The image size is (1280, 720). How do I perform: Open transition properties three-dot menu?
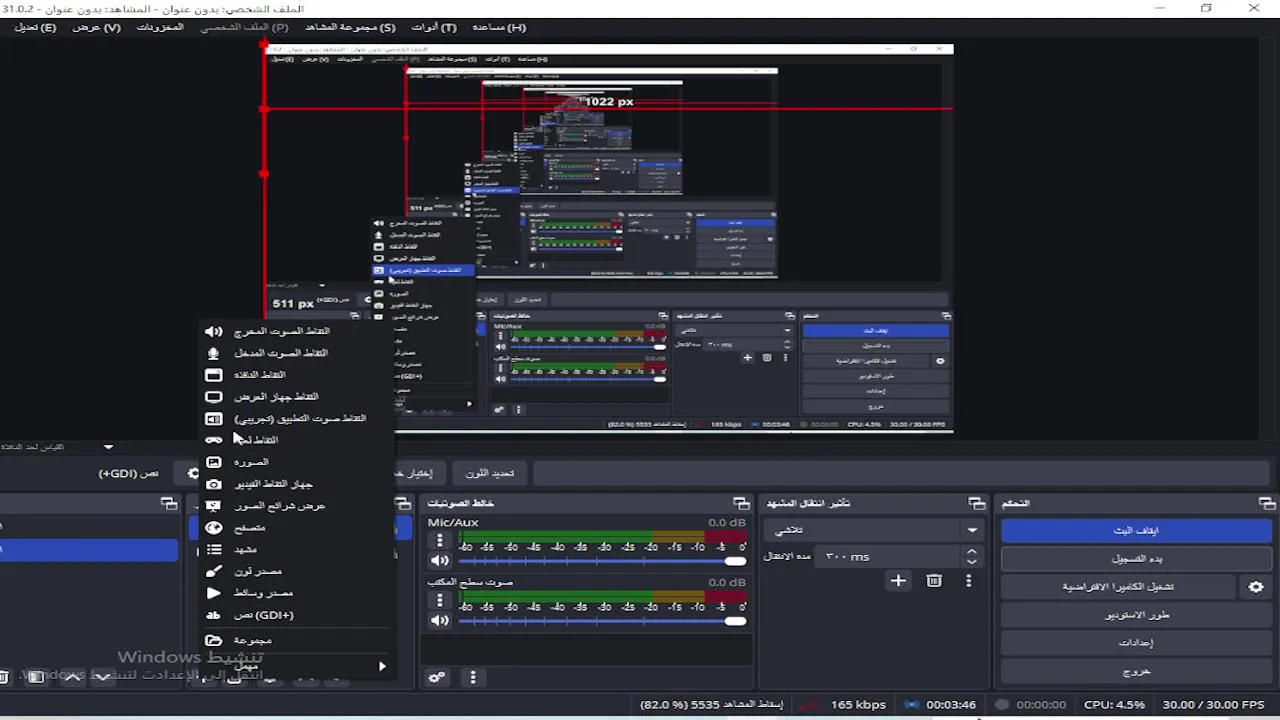[969, 581]
